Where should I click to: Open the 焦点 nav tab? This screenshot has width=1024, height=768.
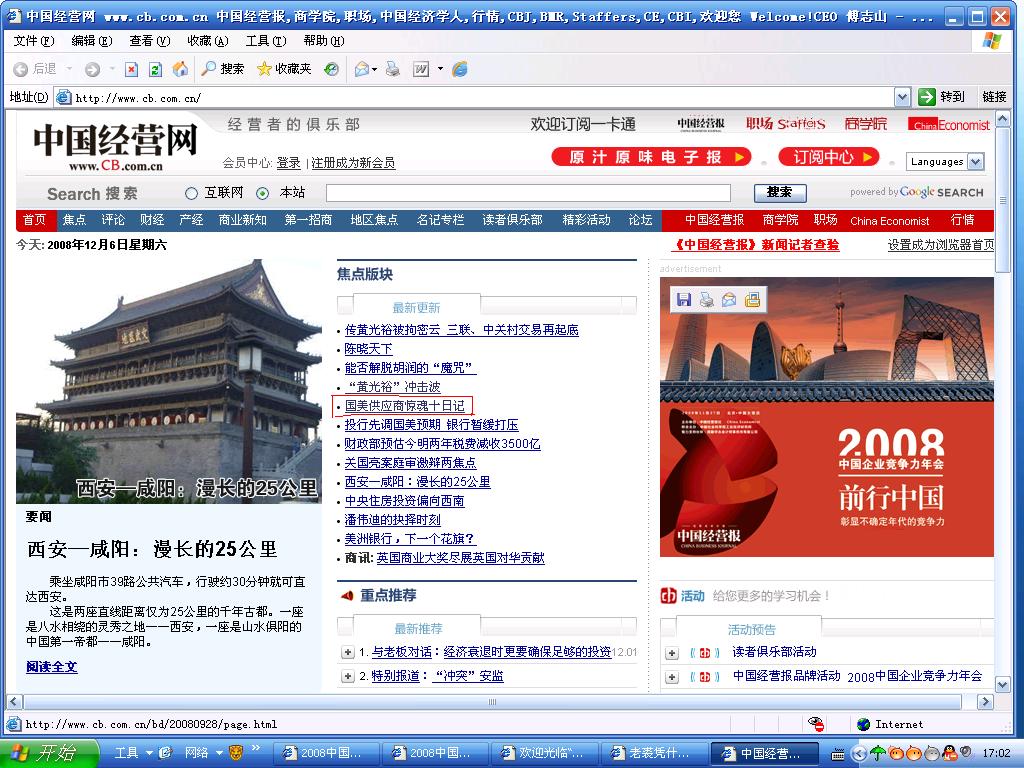(x=74, y=220)
